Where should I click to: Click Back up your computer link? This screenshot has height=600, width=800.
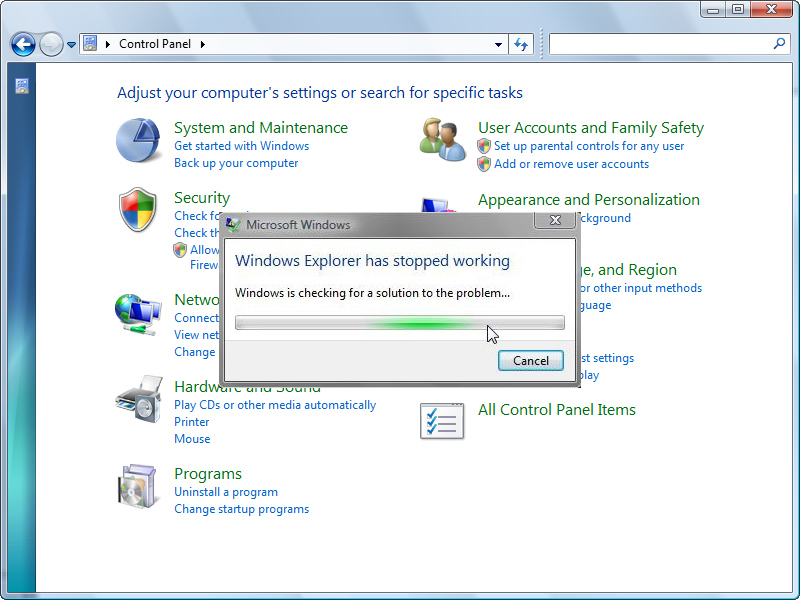236,163
